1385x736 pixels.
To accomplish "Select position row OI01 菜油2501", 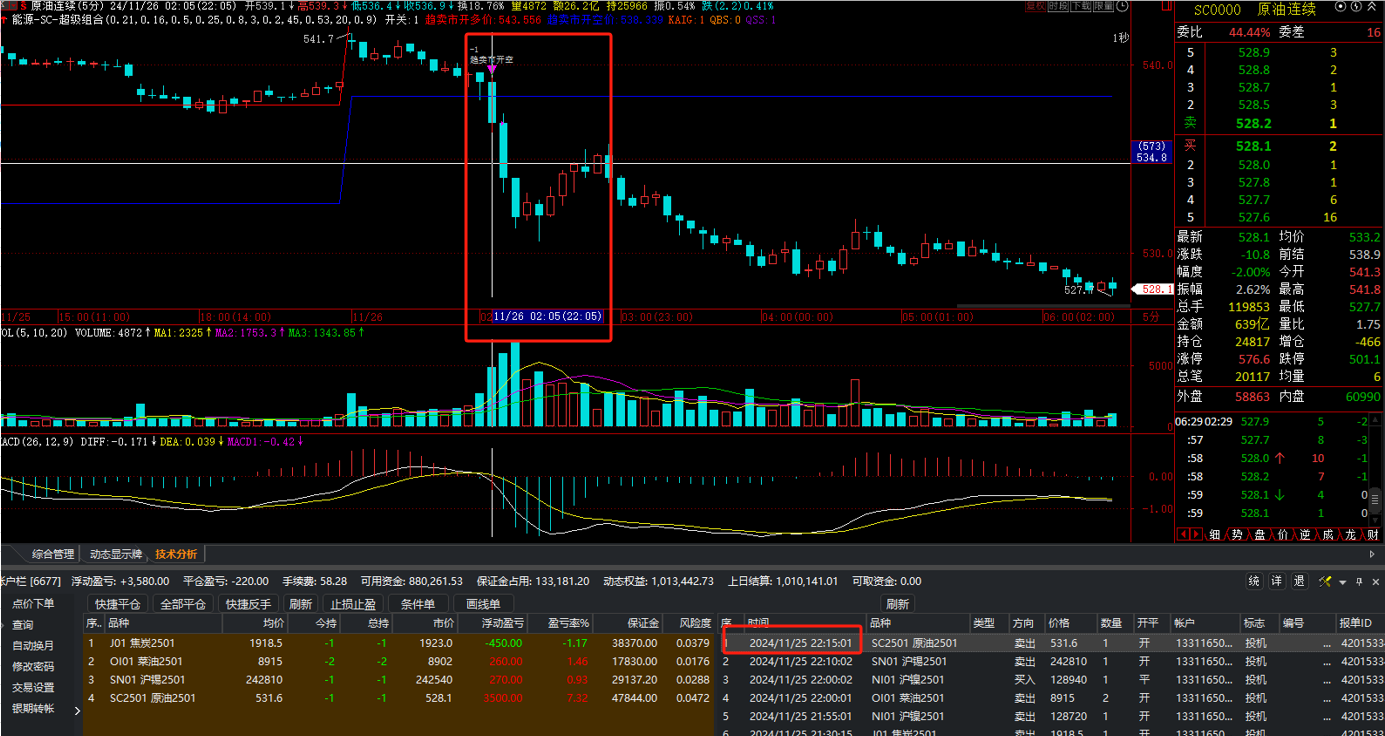I will coord(400,661).
